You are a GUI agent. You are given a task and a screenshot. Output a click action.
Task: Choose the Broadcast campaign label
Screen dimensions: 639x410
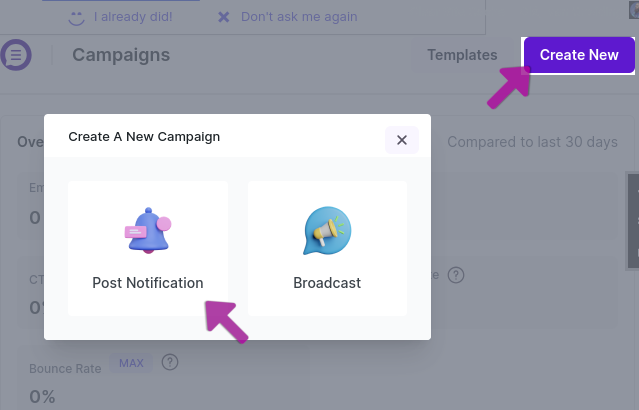click(327, 283)
